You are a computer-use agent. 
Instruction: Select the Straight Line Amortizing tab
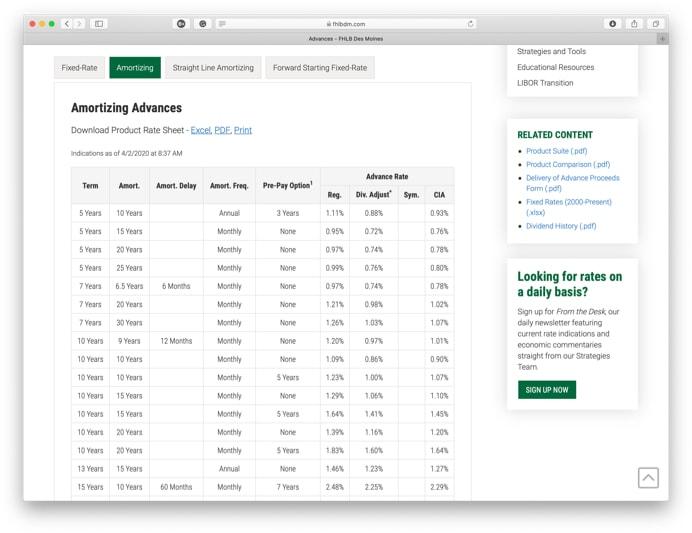[x=213, y=68]
